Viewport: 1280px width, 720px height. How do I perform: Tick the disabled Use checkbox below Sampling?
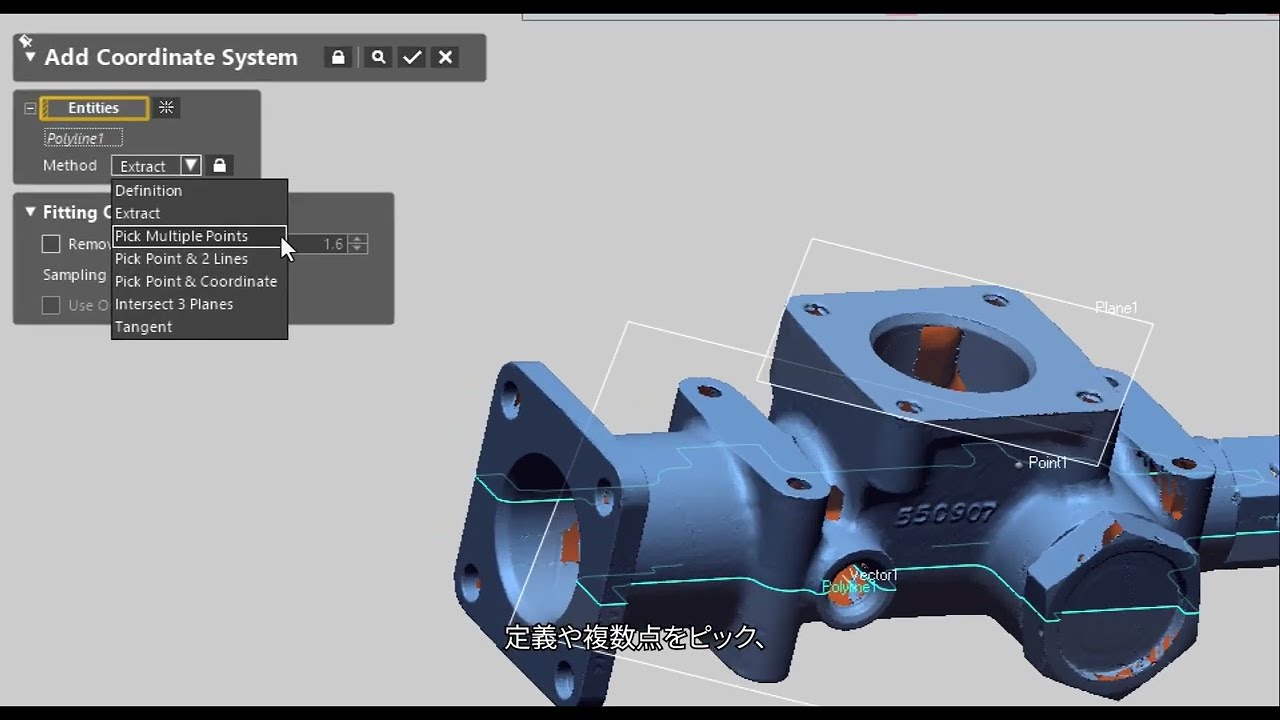tap(51, 305)
